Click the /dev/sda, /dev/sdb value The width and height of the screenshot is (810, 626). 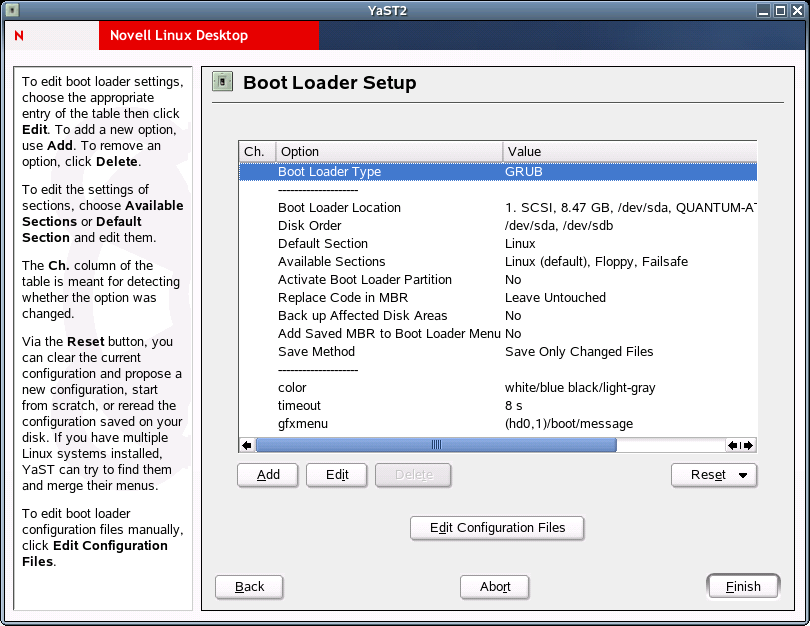[559, 226]
